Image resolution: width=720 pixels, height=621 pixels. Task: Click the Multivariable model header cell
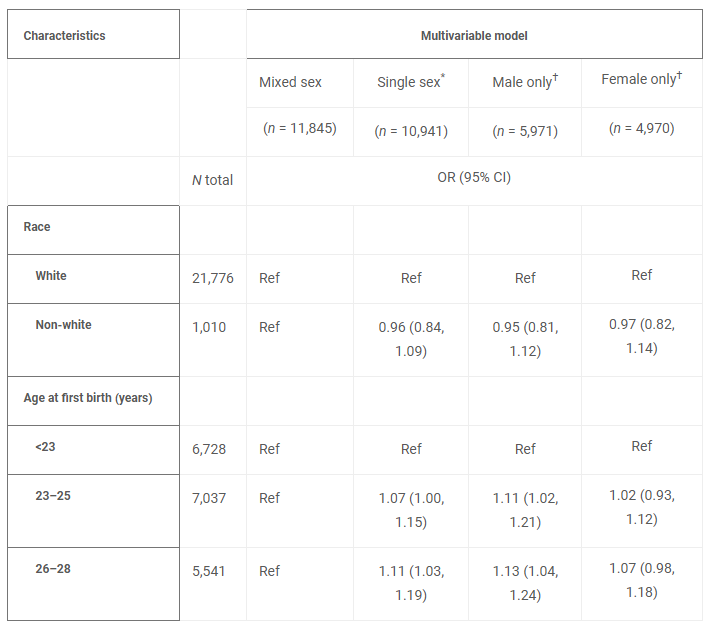click(x=474, y=36)
